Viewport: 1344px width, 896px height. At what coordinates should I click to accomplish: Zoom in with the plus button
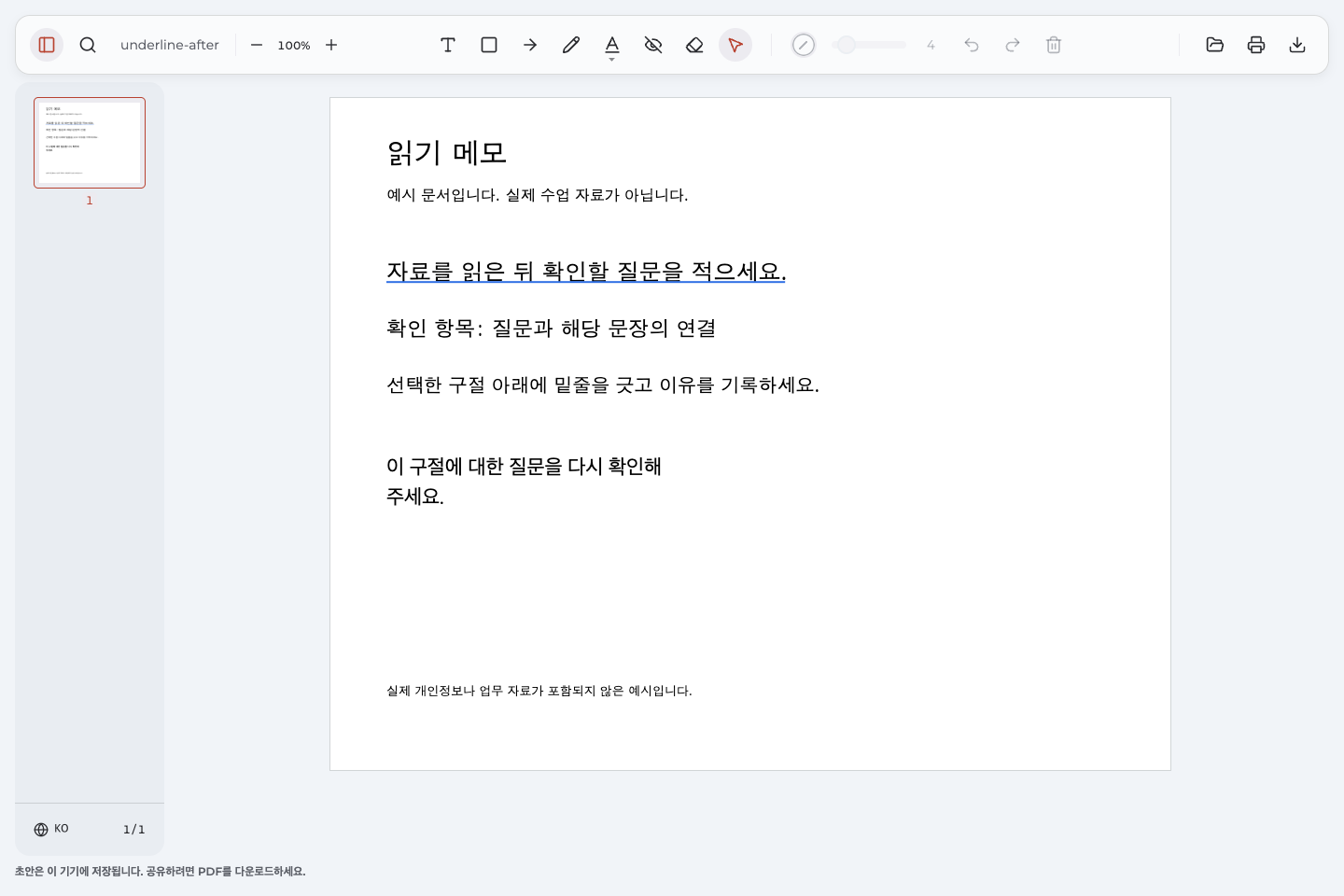click(x=331, y=45)
